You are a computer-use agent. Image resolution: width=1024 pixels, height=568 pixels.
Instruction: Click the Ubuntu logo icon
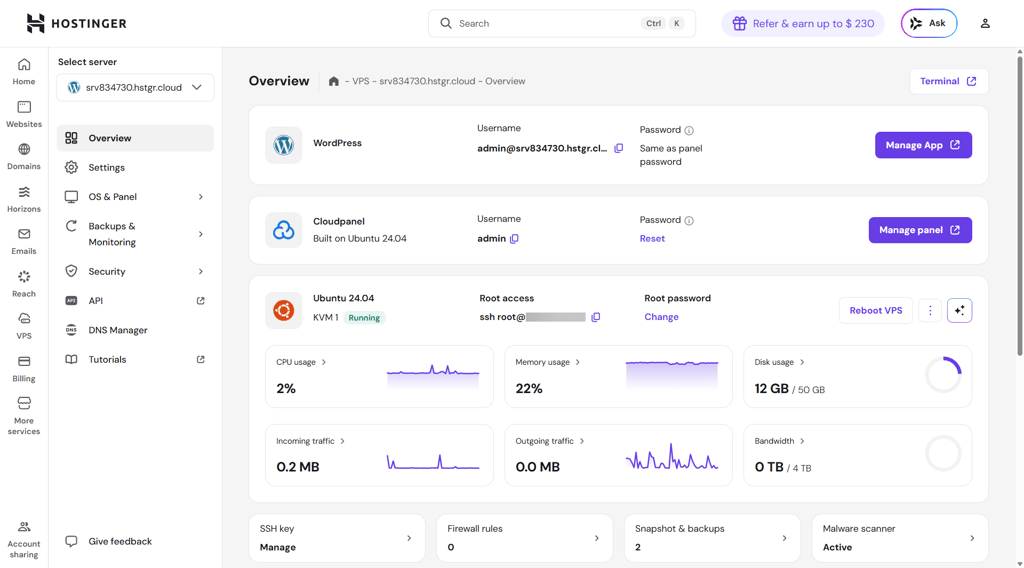tap(283, 310)
